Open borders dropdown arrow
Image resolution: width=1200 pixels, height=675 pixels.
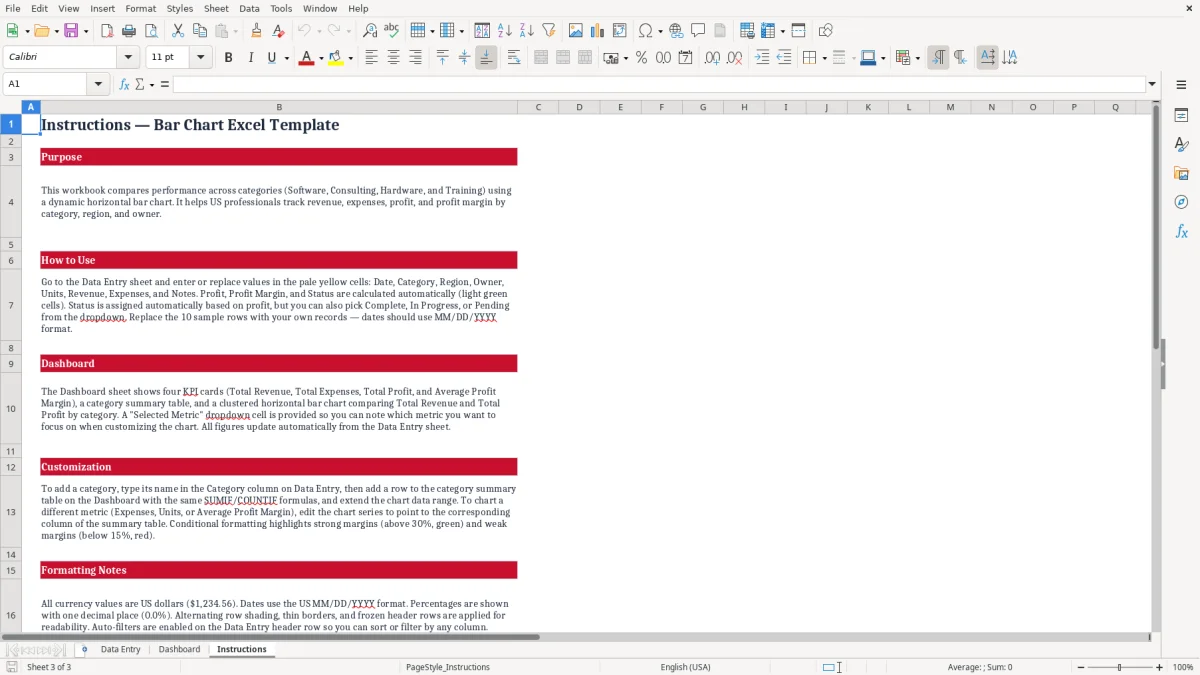[824, 58]
